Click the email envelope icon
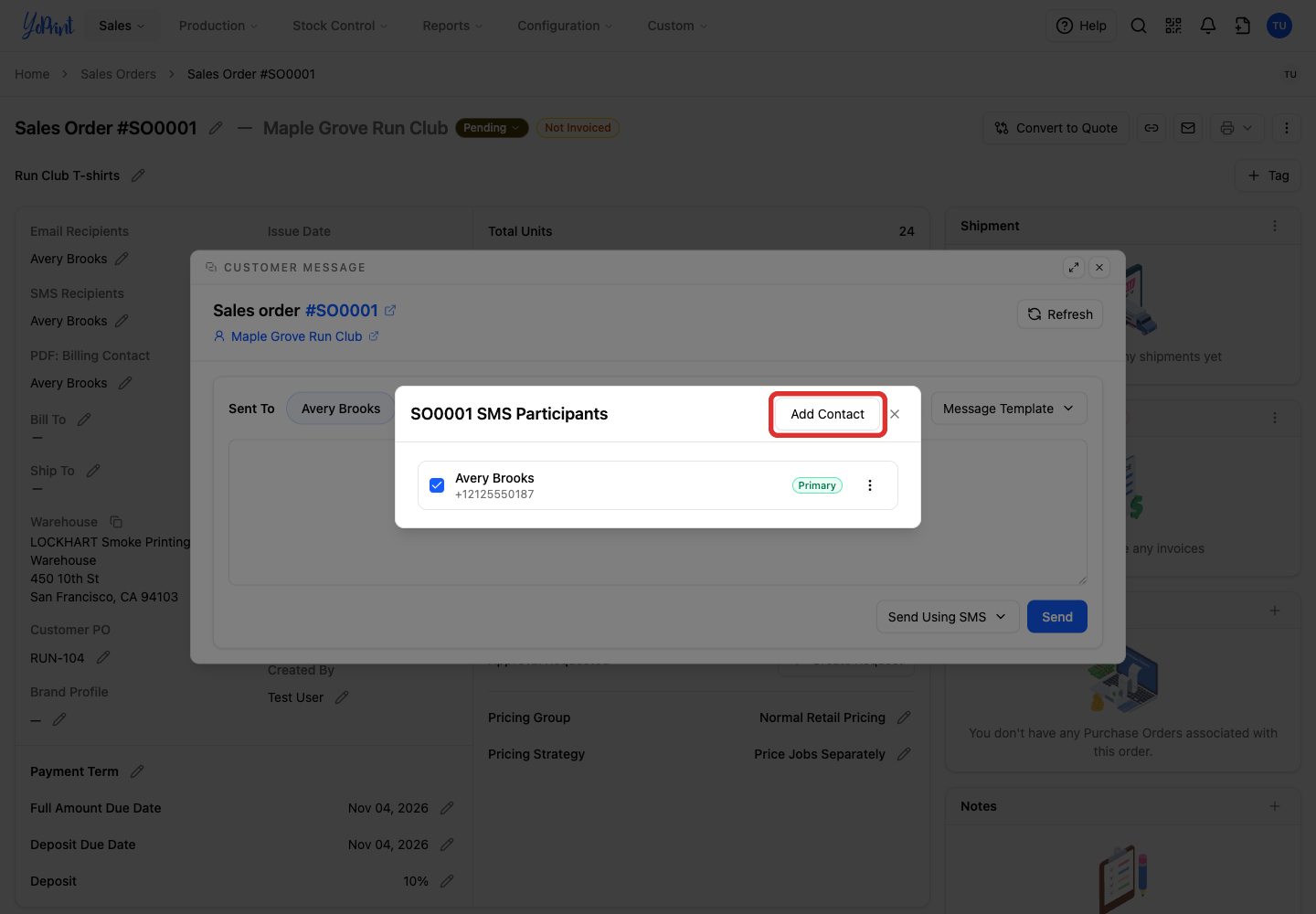This screenshot has width=1316, height=914. tap(1188, 128)
